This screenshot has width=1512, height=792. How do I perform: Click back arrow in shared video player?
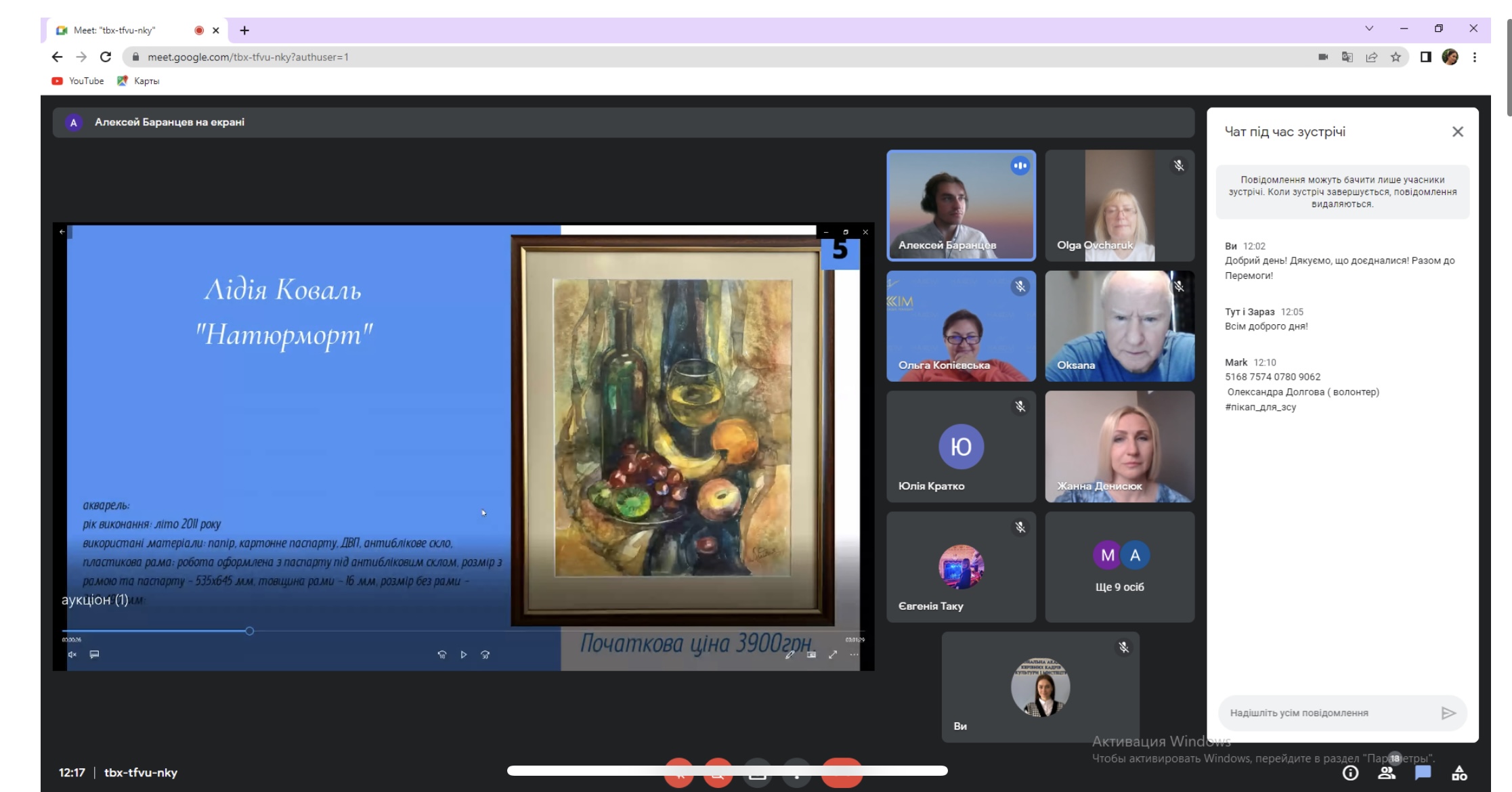tap(62, 232)
